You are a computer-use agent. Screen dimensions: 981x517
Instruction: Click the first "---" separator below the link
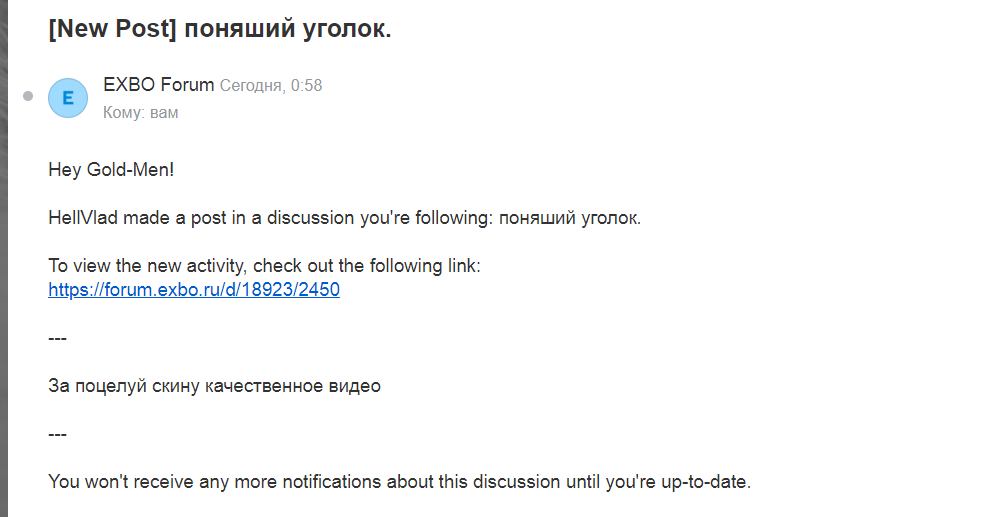tap(58, 338)
